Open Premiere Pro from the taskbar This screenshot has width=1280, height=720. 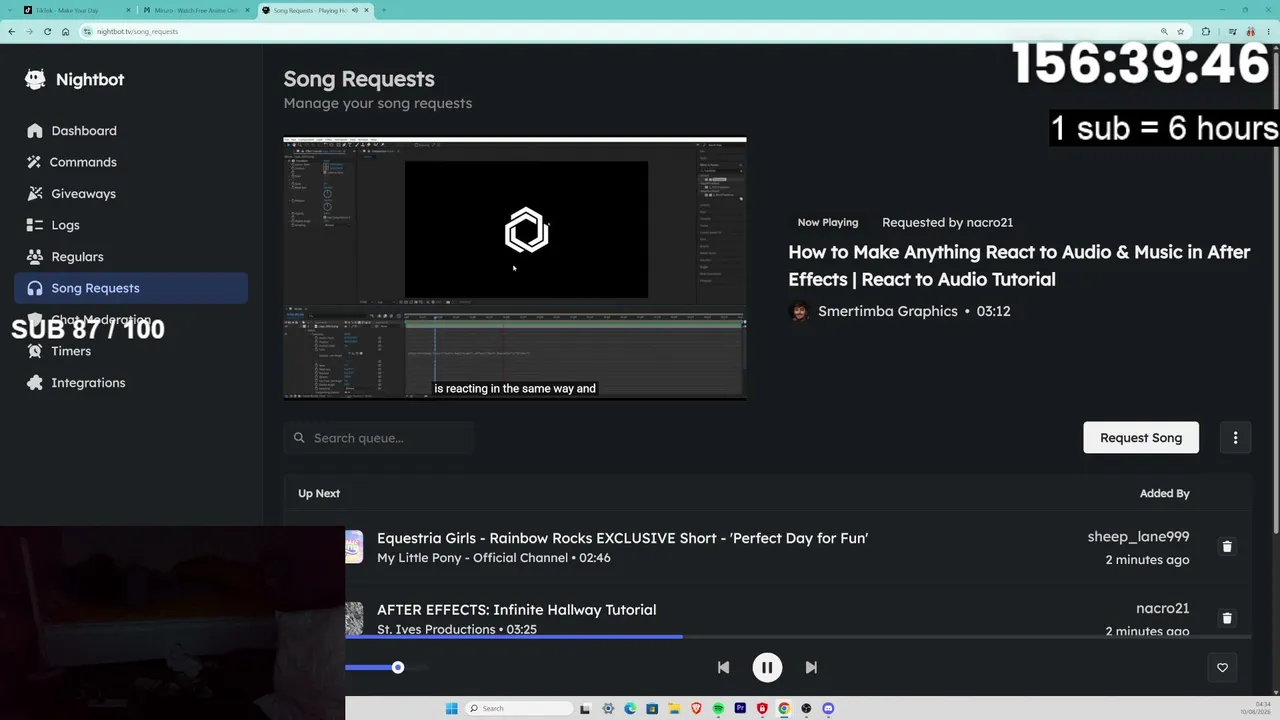click(740, 708)
